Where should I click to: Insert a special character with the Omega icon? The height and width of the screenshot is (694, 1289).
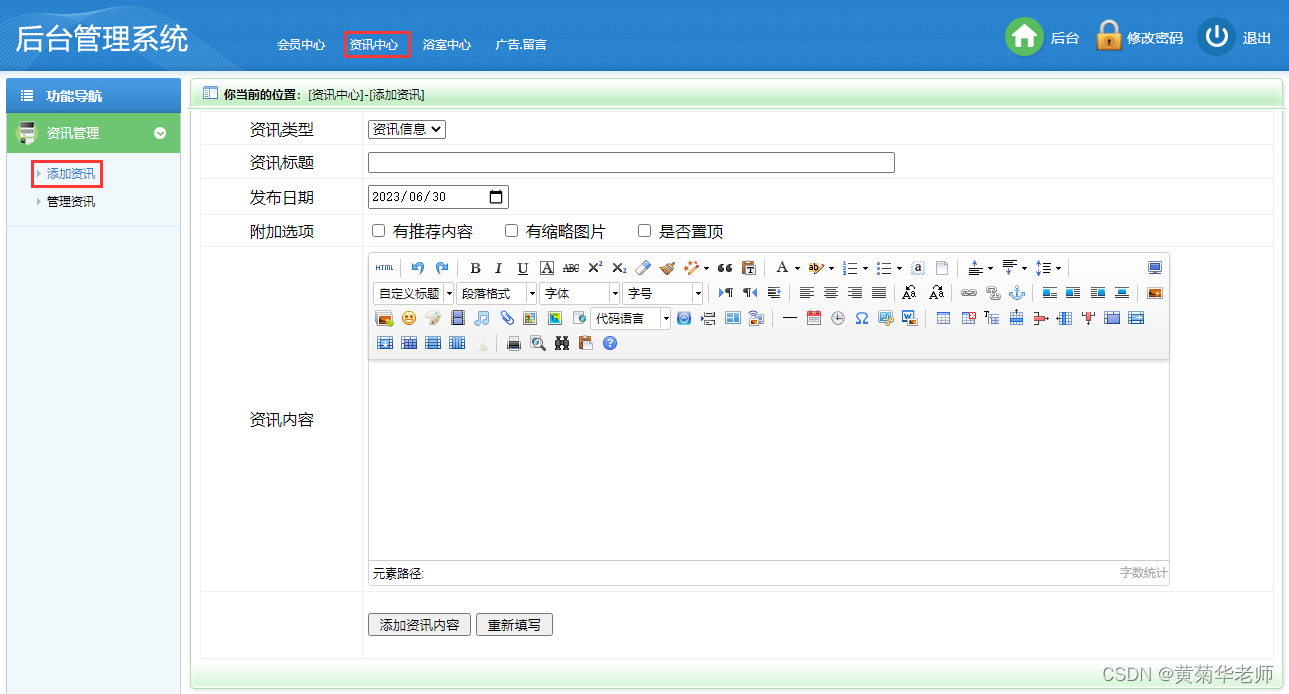[x=861, y=318]
